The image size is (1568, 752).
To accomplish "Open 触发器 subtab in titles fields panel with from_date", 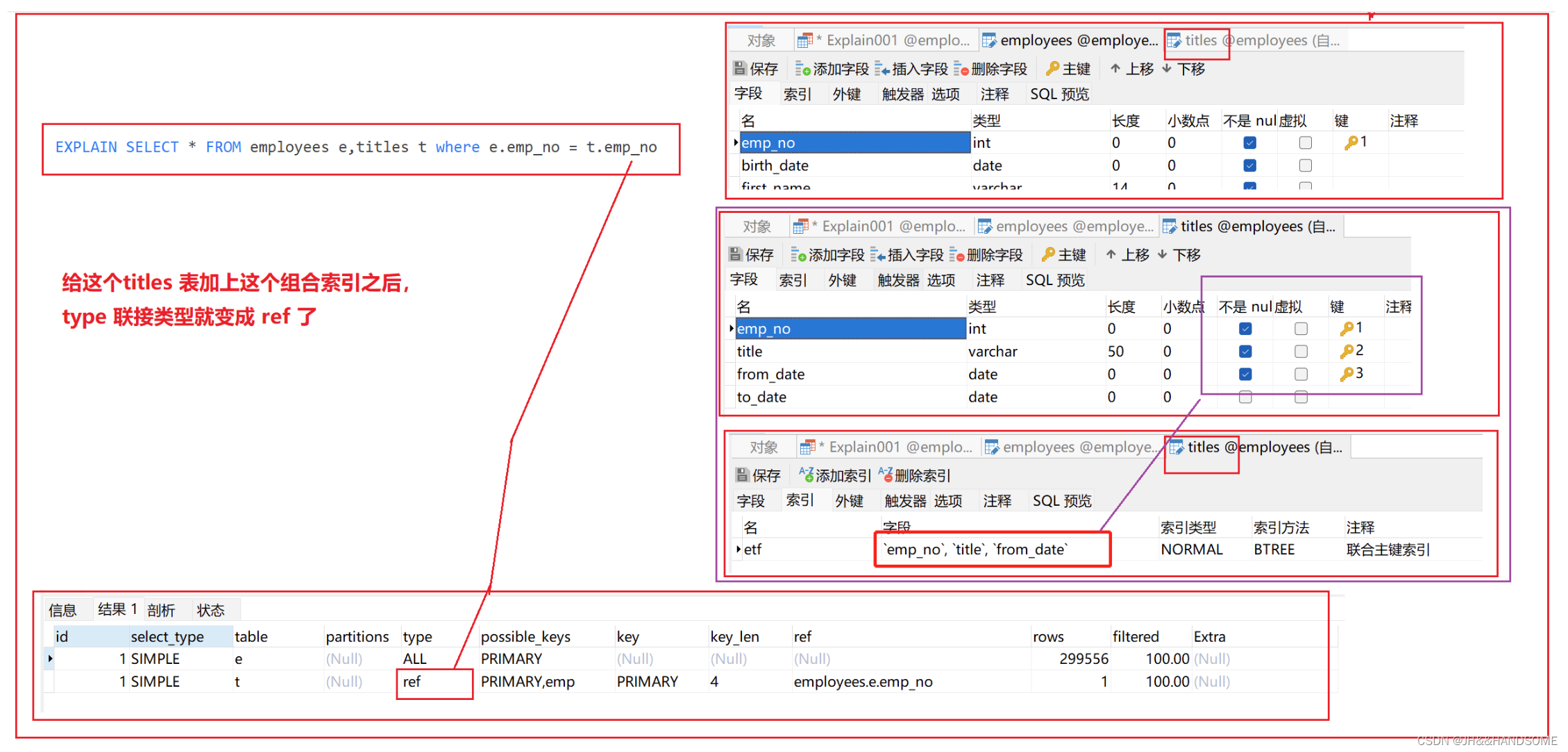I will point(898,280).
